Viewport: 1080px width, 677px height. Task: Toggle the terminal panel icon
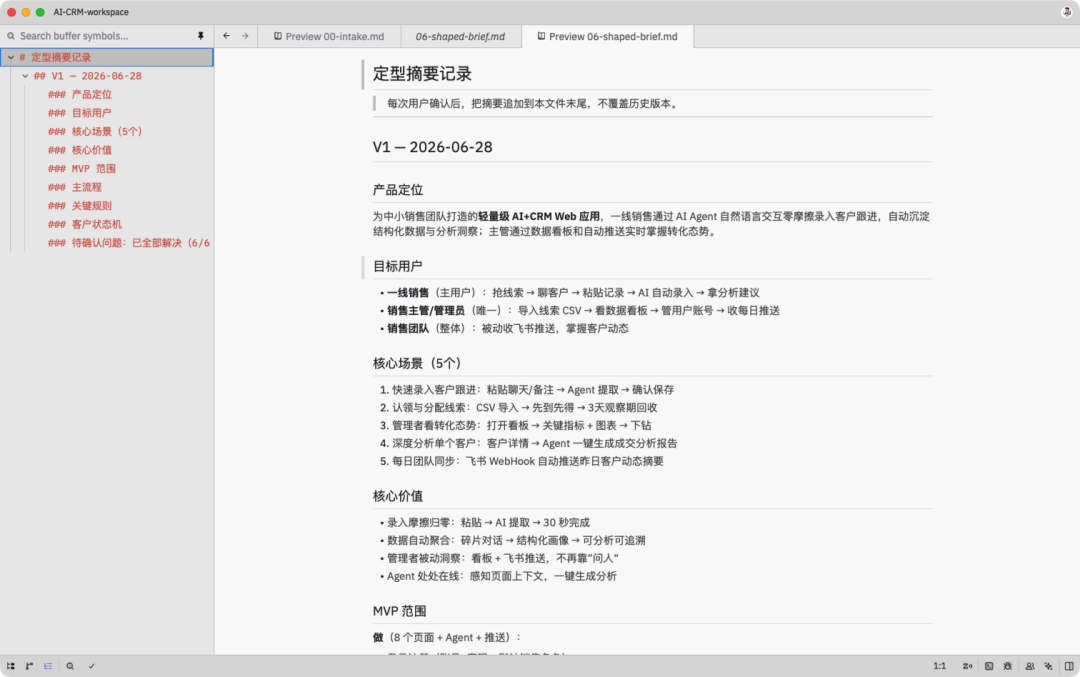point(988,666)
